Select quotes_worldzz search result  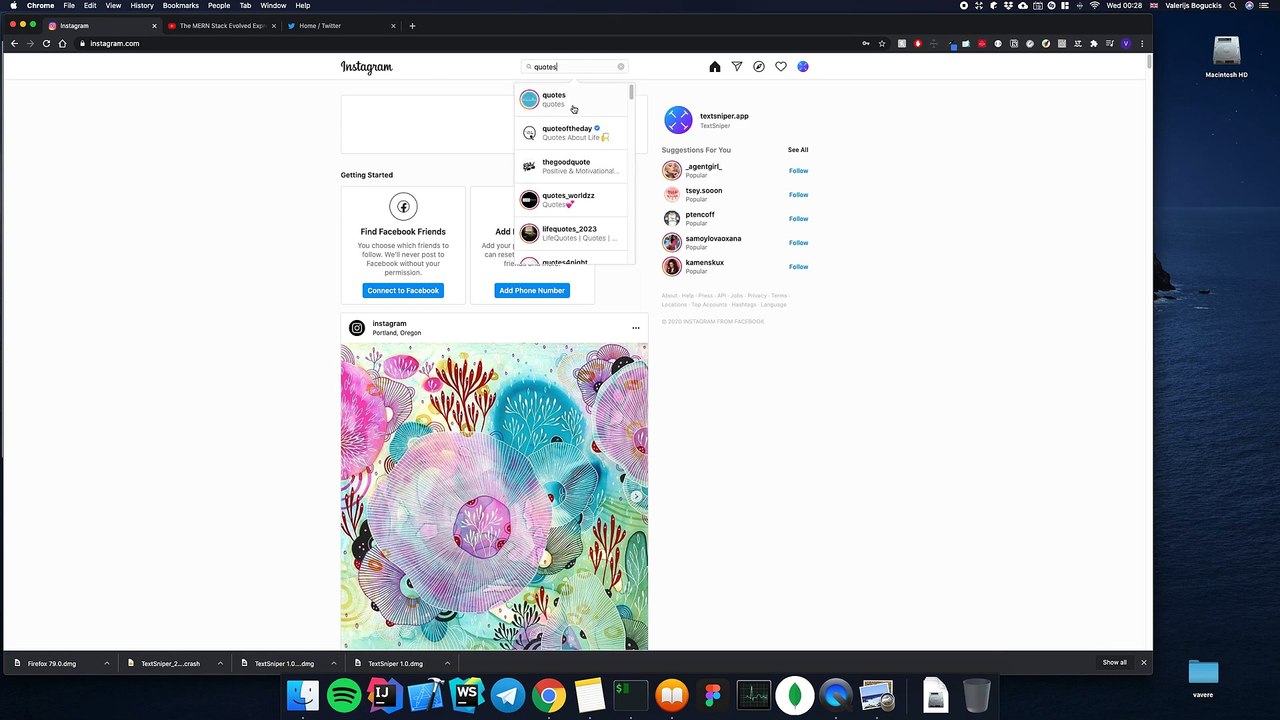tap(572, 200)
